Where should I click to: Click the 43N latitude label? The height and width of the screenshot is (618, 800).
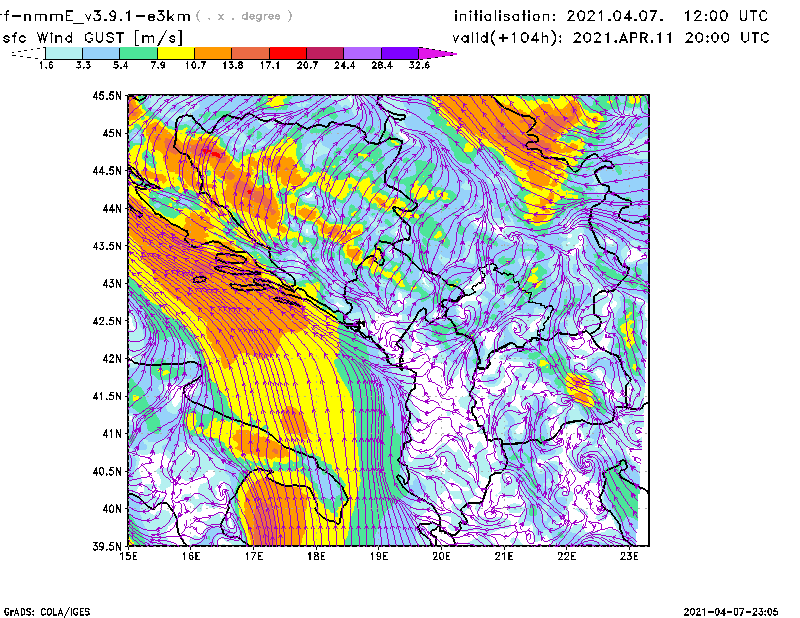pyautogui.click(x=112, y=283)
